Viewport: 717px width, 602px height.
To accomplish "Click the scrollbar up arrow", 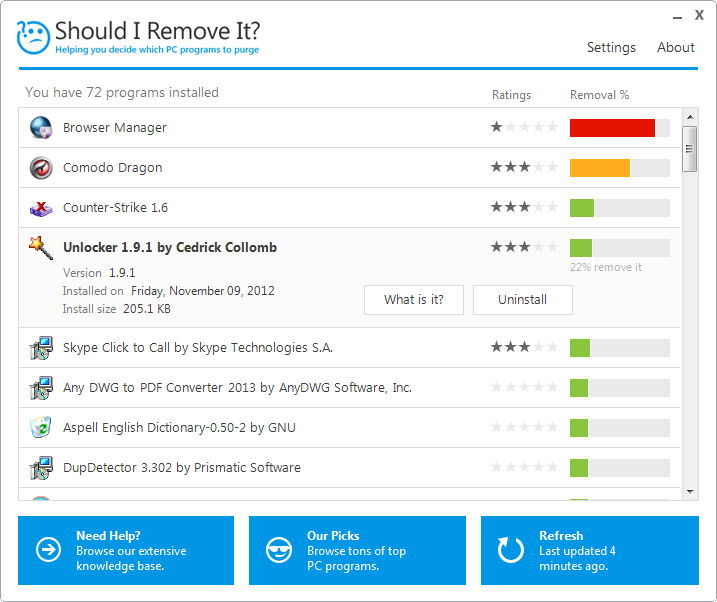I will click(690, 117).
